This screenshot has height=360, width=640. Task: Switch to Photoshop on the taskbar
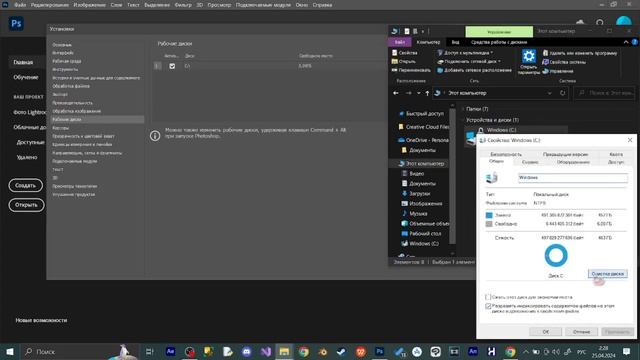(380, 351)
